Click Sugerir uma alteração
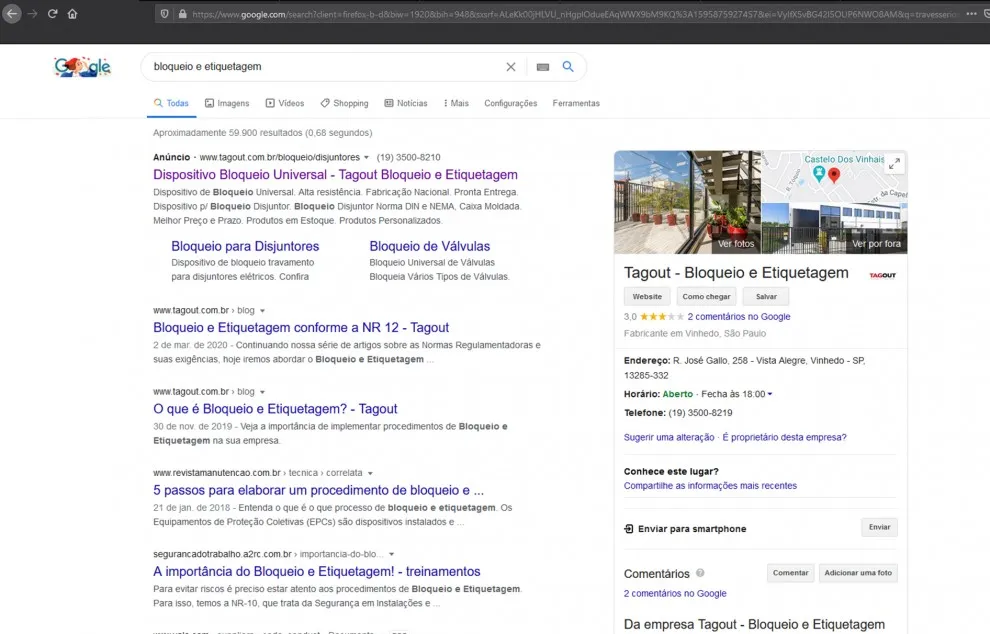The height and width of the screenshot is (634, 990). coord(669,437)
